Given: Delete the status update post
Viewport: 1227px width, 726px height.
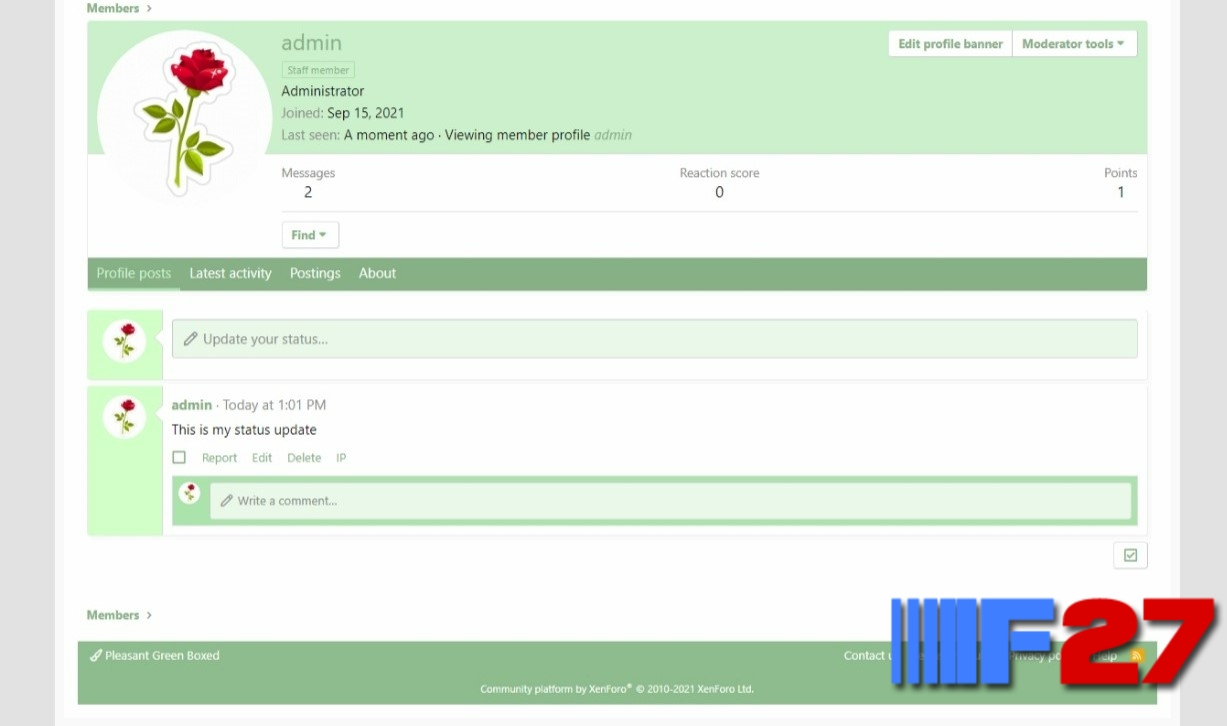Looking at the screenshot, I should coord(304,458).
